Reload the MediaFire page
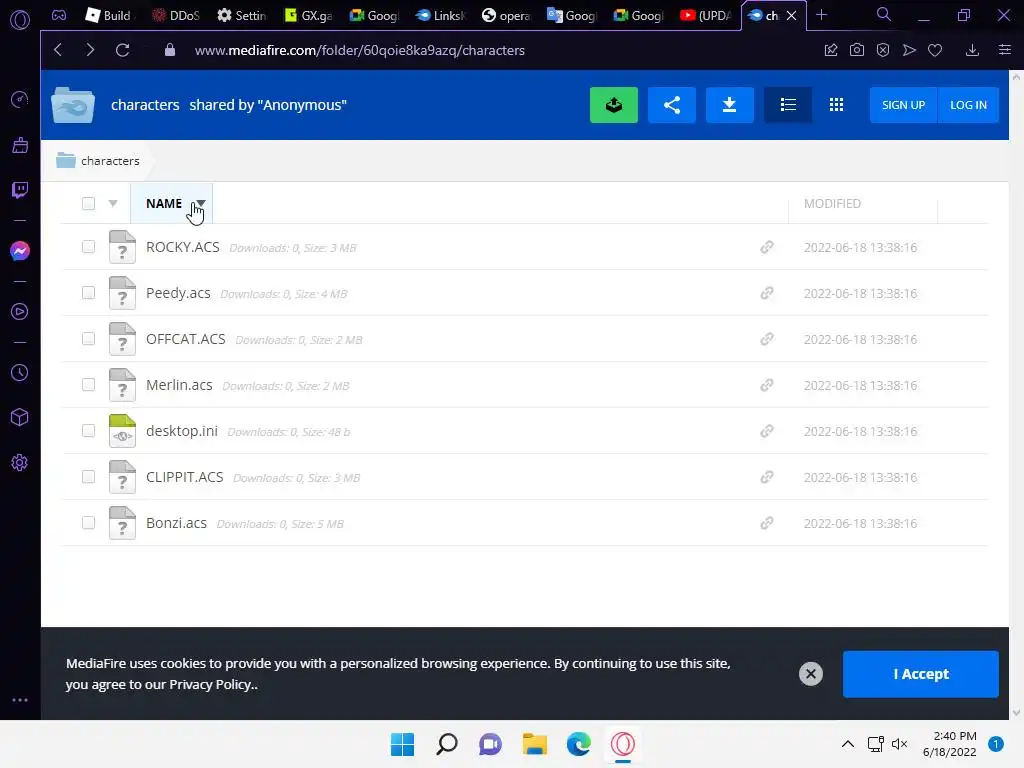Screen dimensions: 1024x768 tap(122, 50)
